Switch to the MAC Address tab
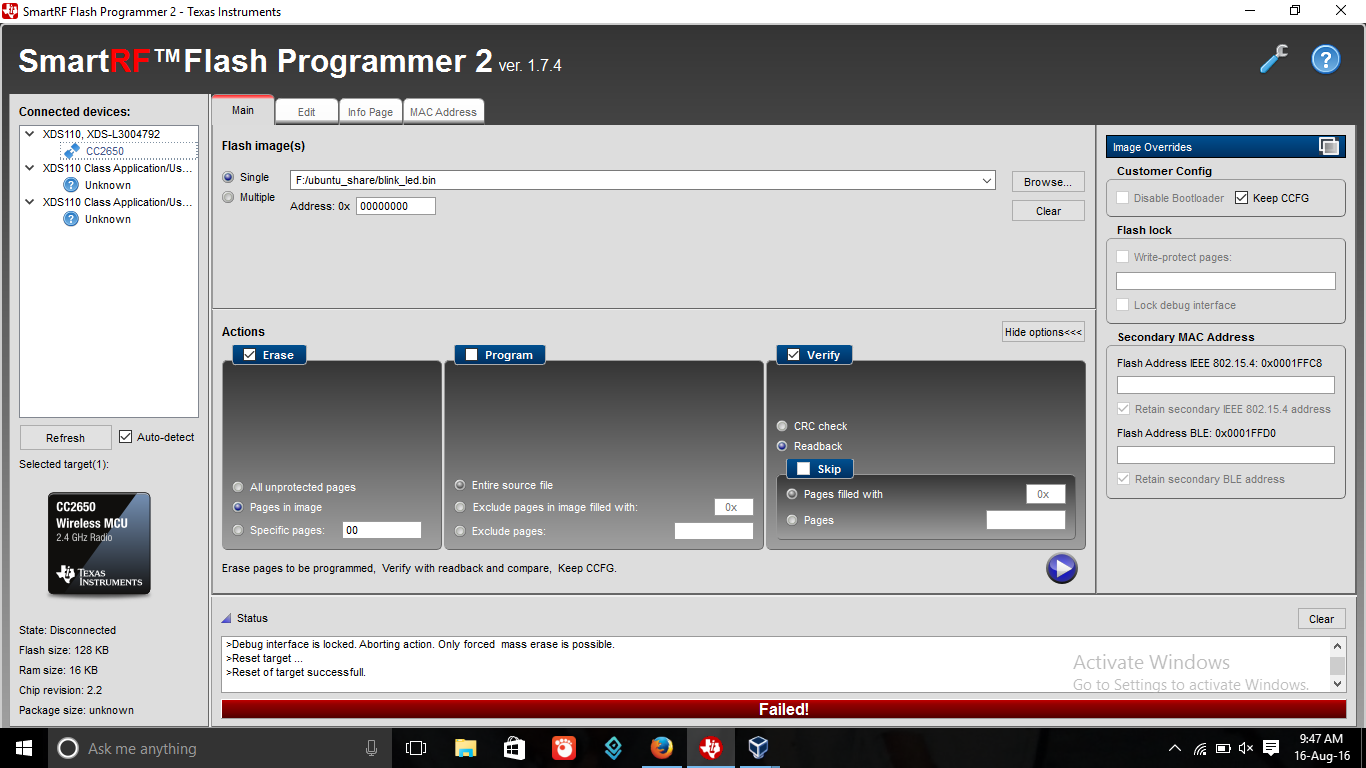1366x768 pixels. click(x=443, y=112)
